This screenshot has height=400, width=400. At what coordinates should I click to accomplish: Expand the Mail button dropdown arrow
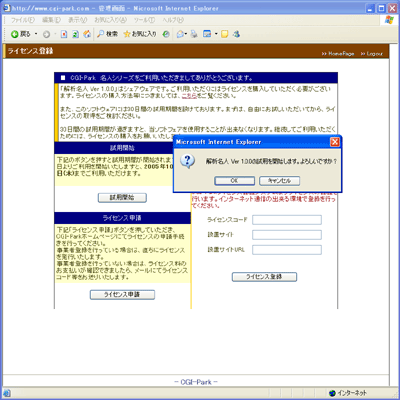[x=186, y=34]
